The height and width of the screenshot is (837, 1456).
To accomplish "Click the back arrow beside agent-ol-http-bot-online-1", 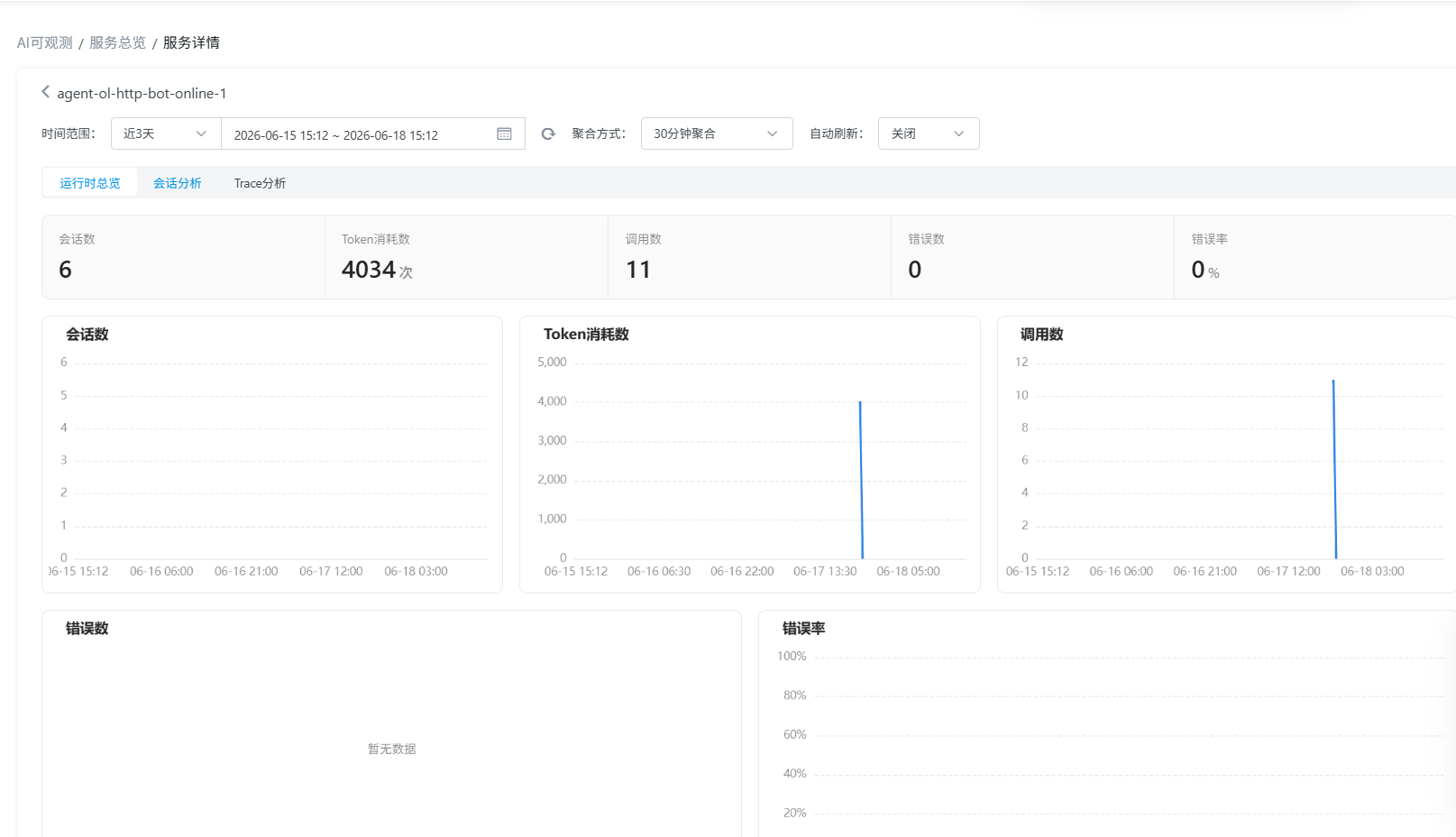I will pyautogui.click(x=46, y=92).
